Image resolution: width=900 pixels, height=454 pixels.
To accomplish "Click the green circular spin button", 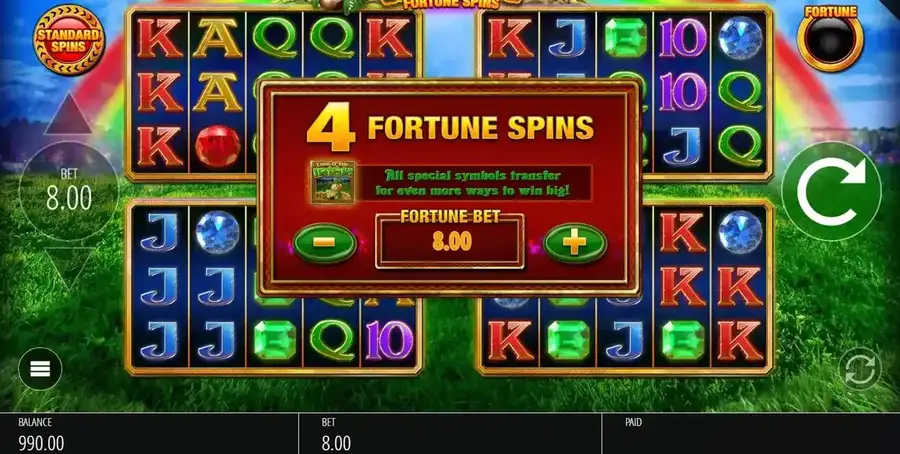I will [x=832, y=191].
